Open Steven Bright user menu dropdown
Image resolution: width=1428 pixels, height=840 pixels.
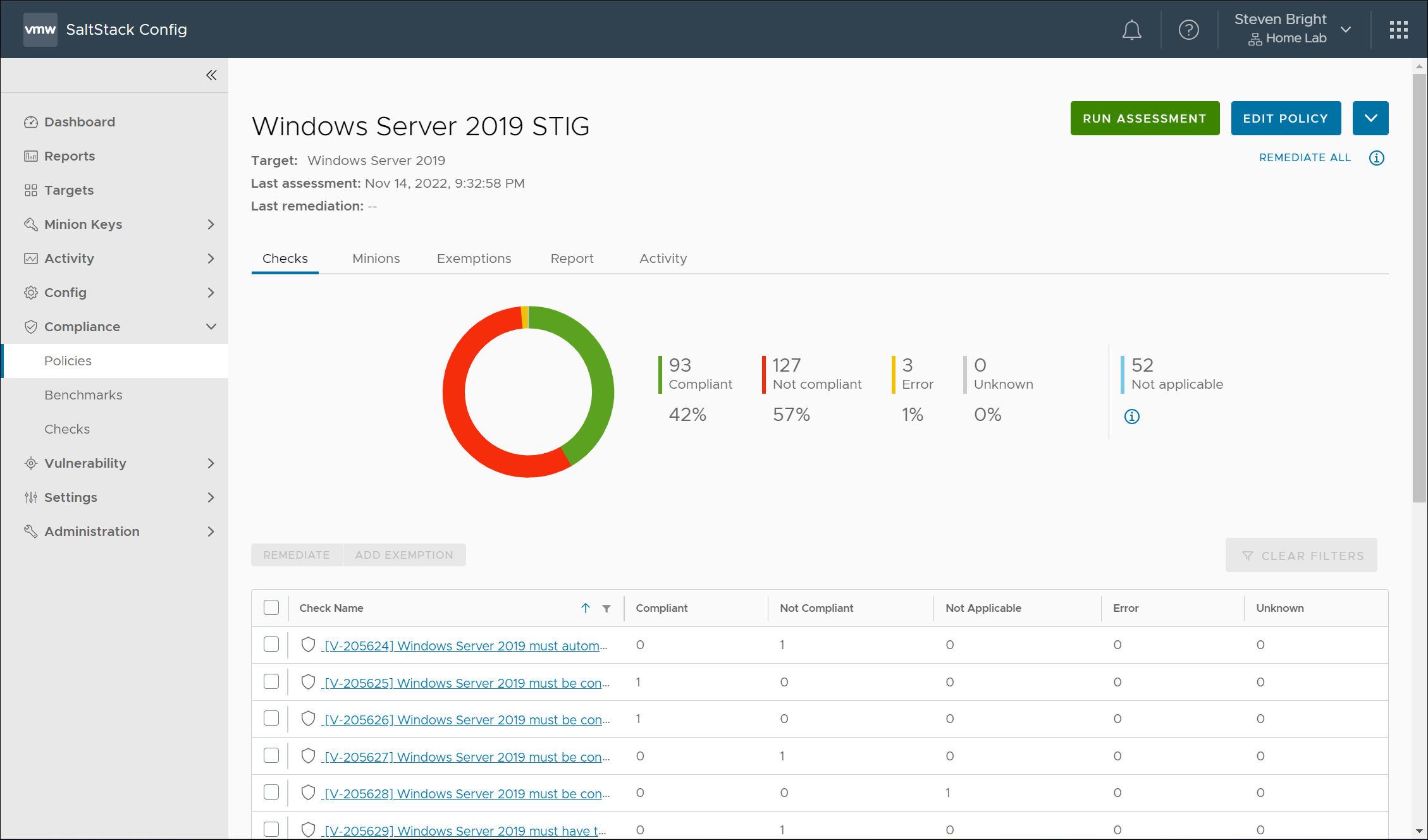[1346, 30]
